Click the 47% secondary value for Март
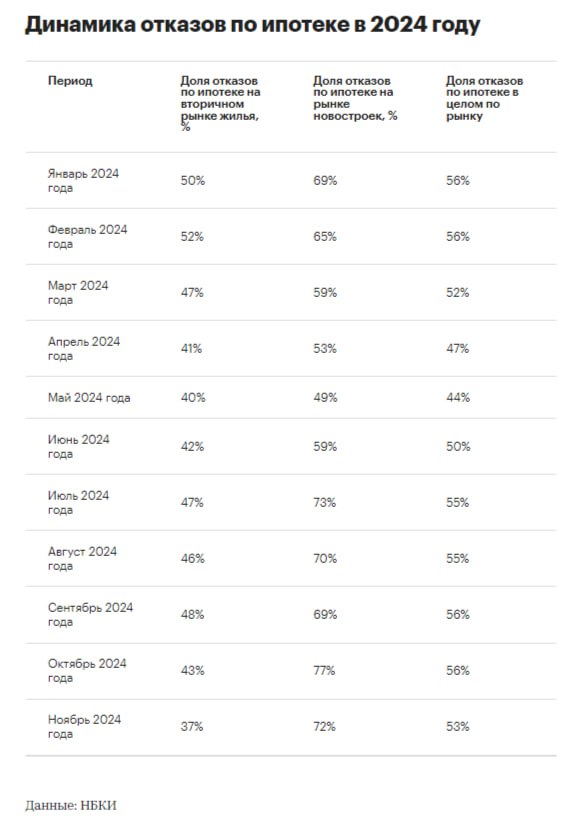The height and width of the screenshot is (823, 572). (x=192, y=293)
